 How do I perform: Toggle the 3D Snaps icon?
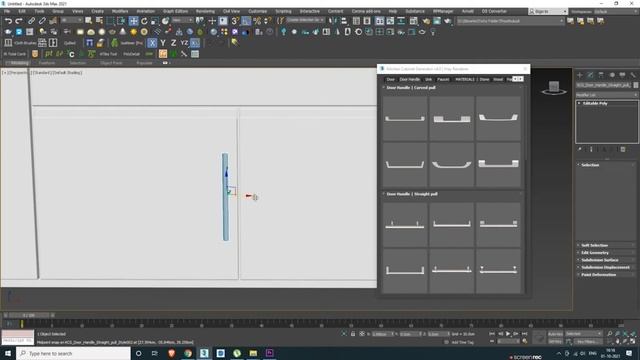click(x=235, y=21)
